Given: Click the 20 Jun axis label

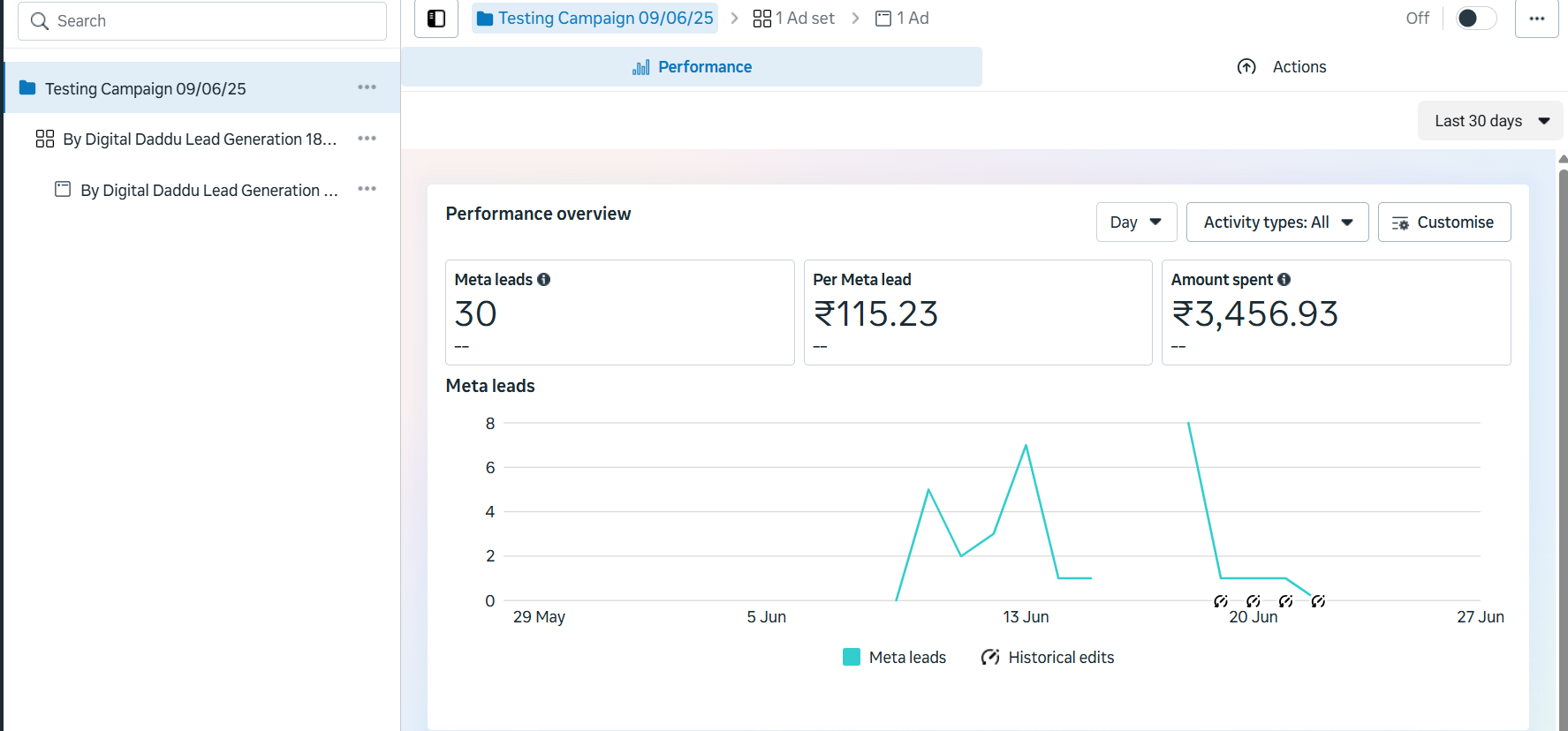Looking at the screenshot, I should click(1253, 617).
